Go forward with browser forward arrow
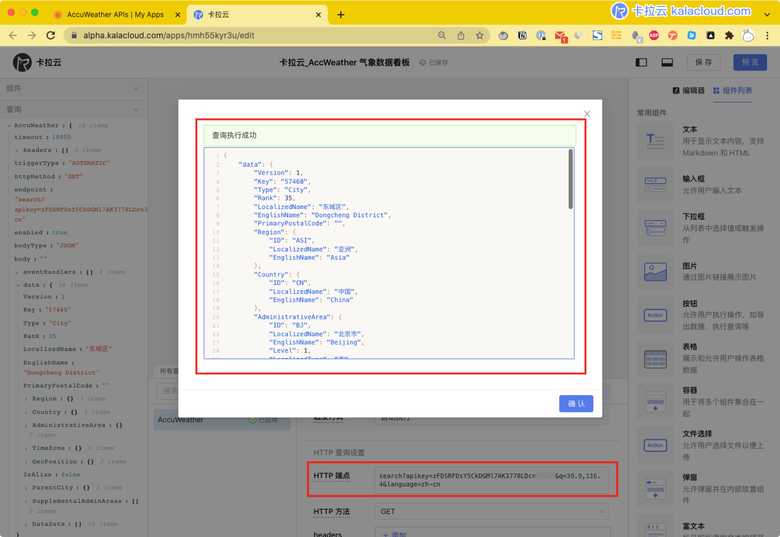 pos(31,35)
